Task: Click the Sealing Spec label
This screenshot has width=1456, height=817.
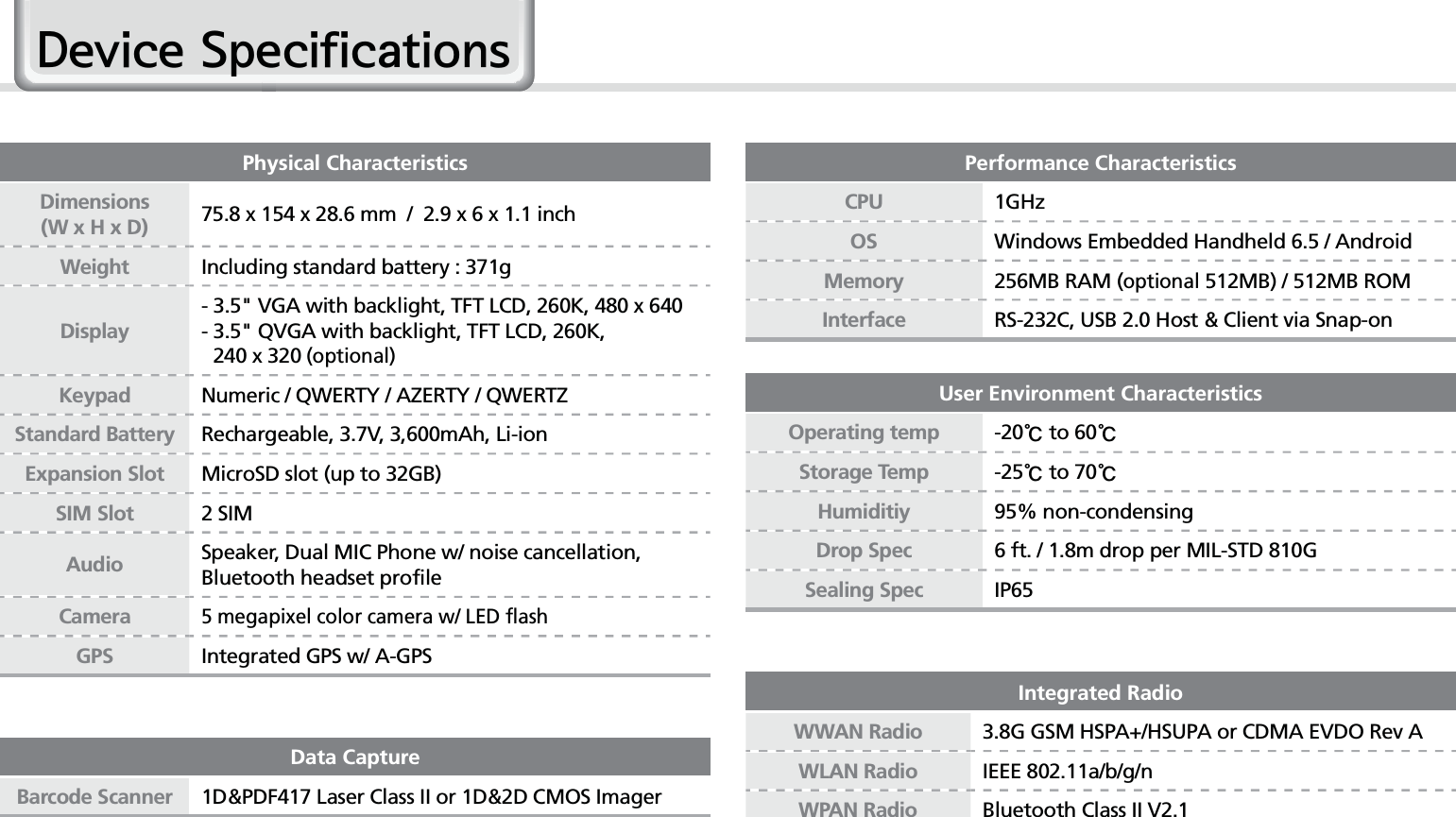Action: pyautogui.click(x=864, y=590)
